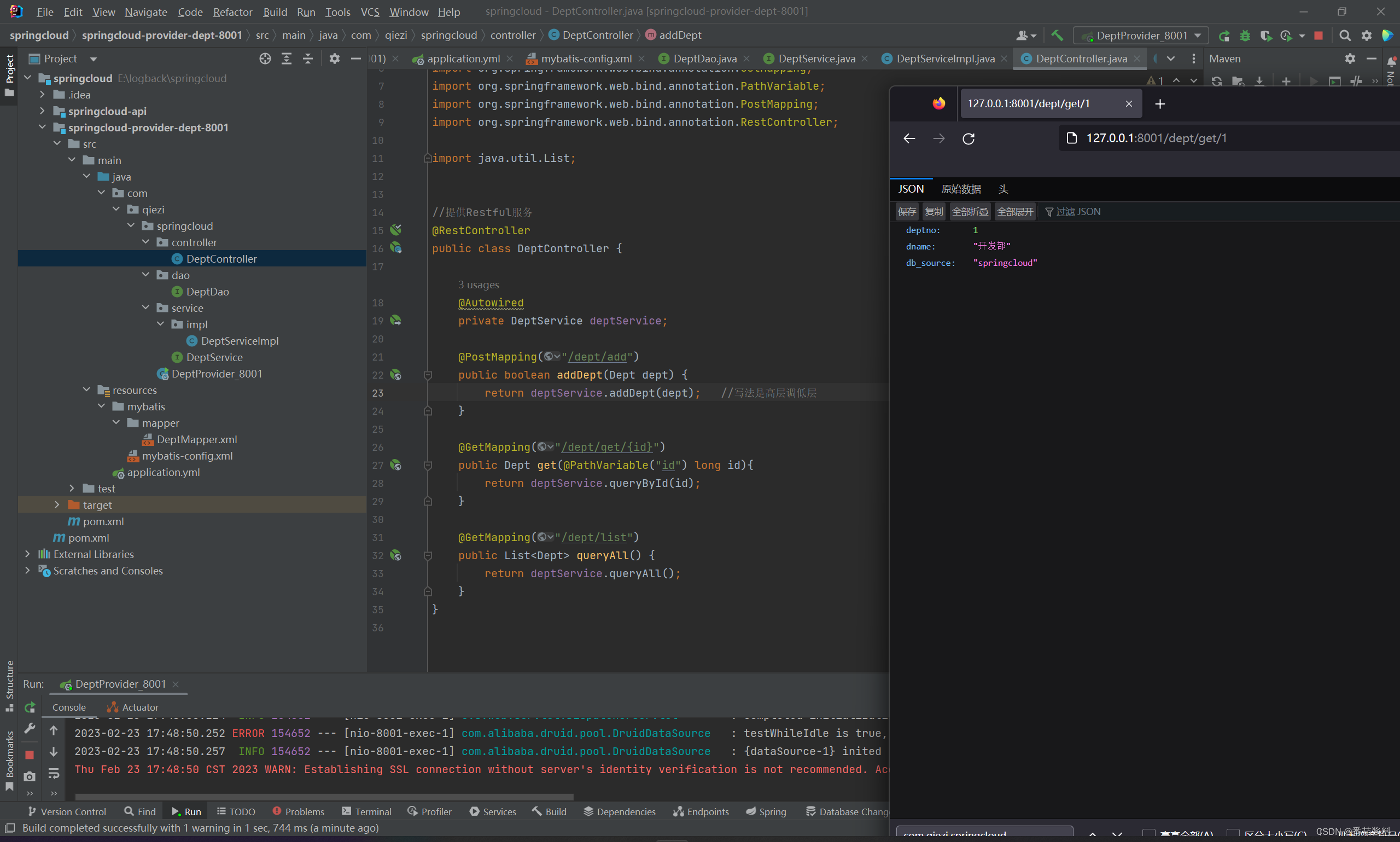Expand the target folder in project tree
1400x842 pixels.
(x=57, y=505)
